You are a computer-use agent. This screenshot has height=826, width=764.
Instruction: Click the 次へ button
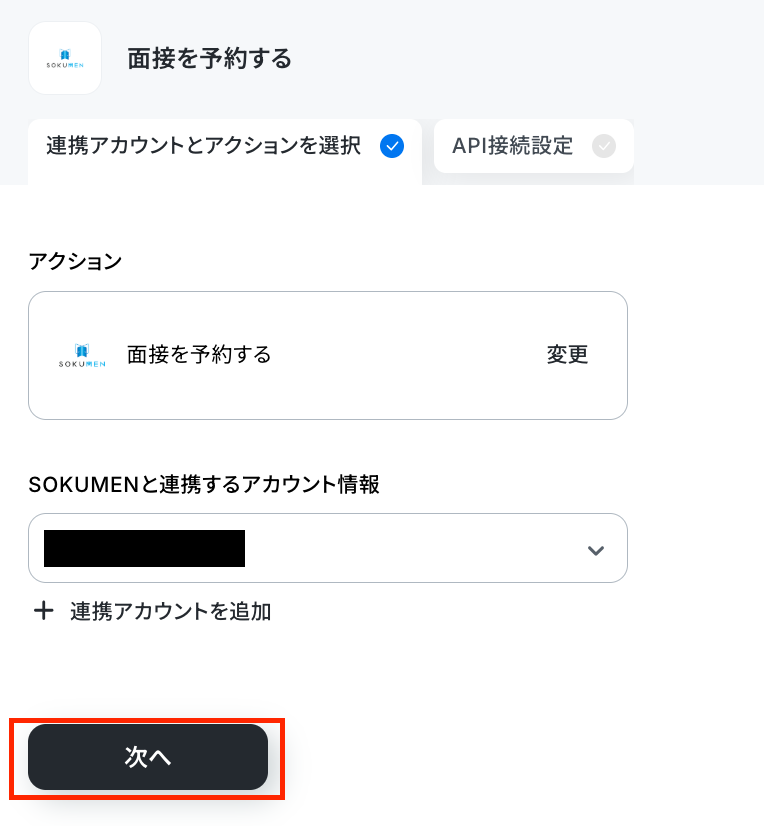(148, 757)
